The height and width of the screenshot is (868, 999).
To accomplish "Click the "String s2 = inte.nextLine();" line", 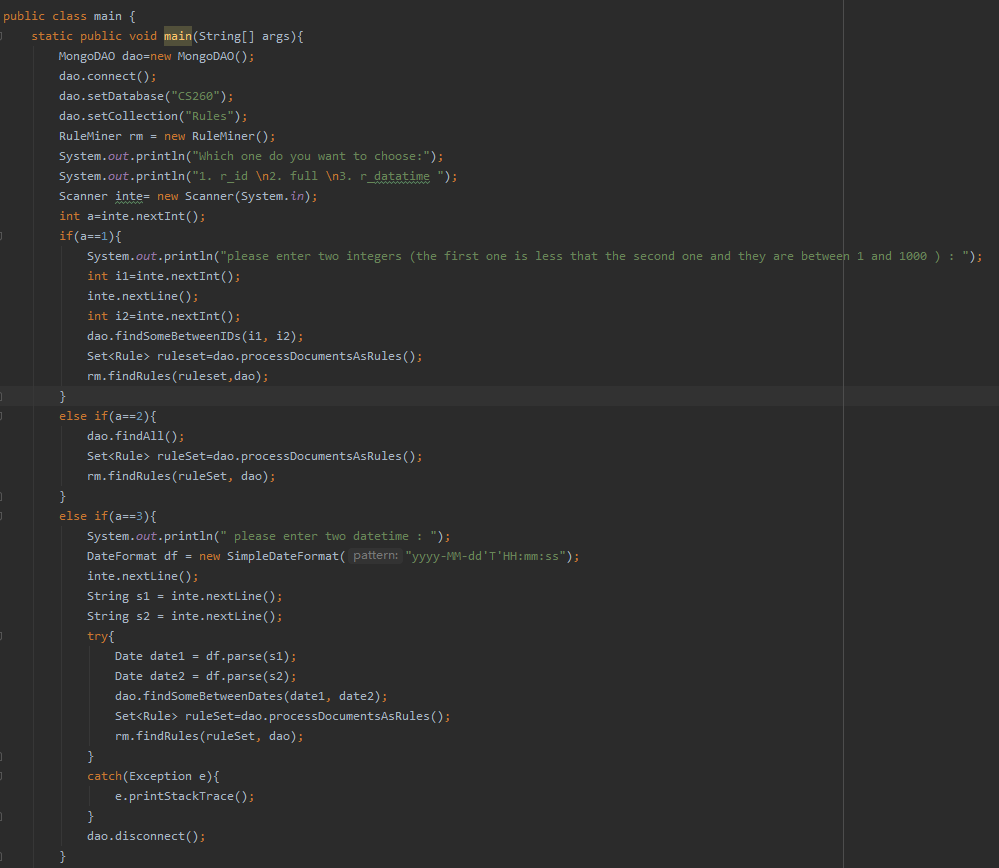I will click(x=185, y=616).
